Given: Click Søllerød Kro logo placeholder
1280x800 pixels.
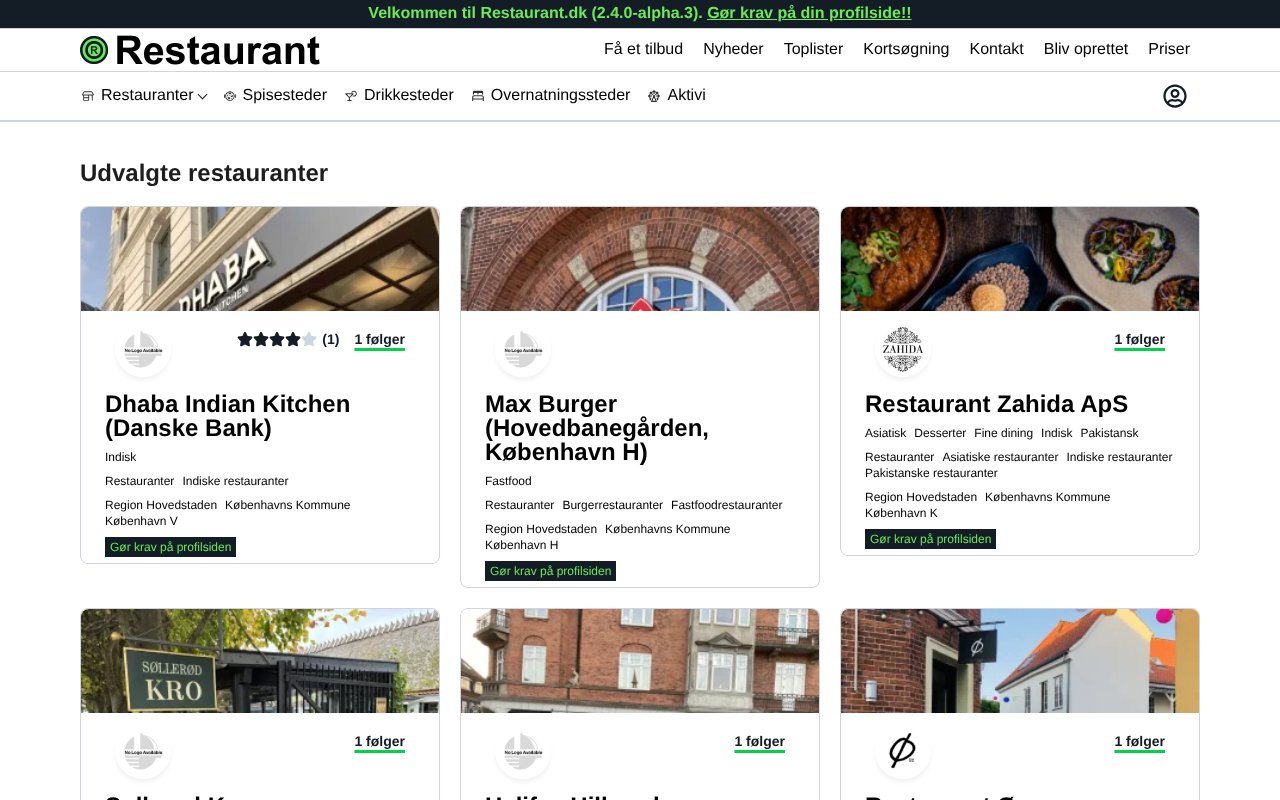Looking at the screenshot, I should pyautogui.click(x=143, y=752).
